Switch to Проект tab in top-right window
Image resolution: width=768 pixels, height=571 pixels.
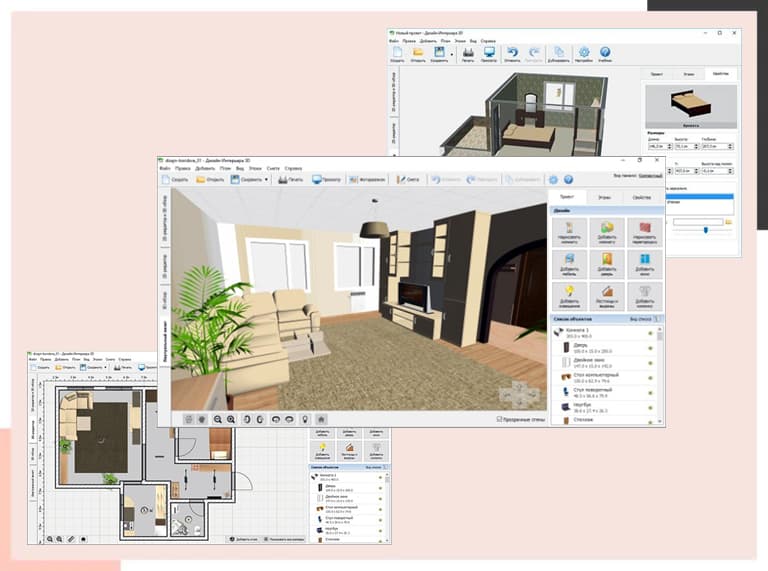(657, 74)
